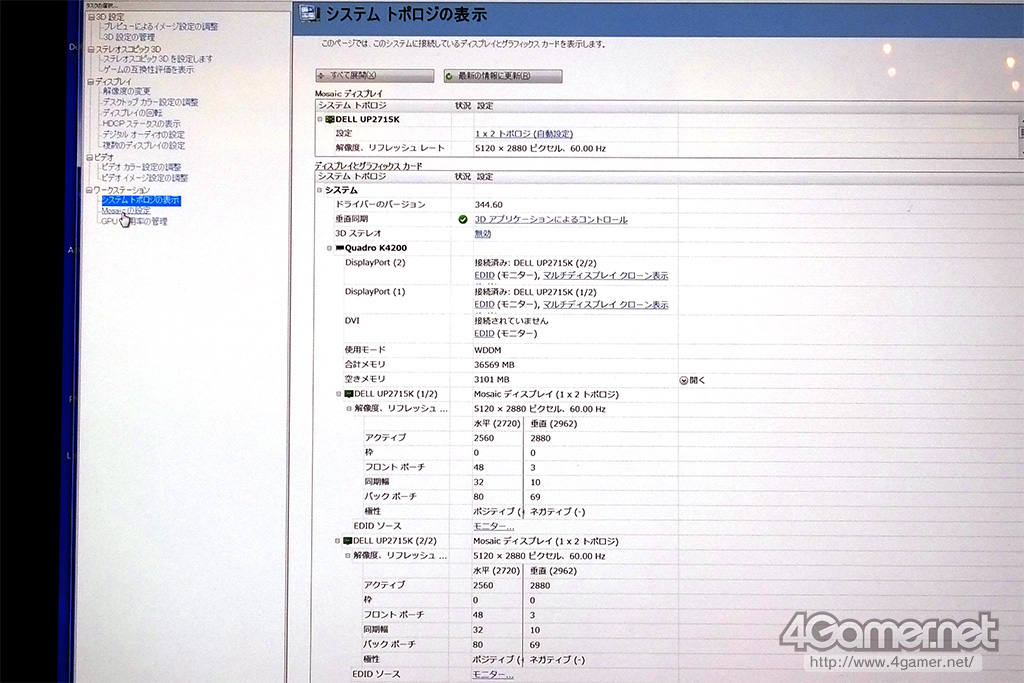This screenshot has height=683, width=1024.
Task: Click 接続されていません text in DVI row
Action: [x=511, y=321]
